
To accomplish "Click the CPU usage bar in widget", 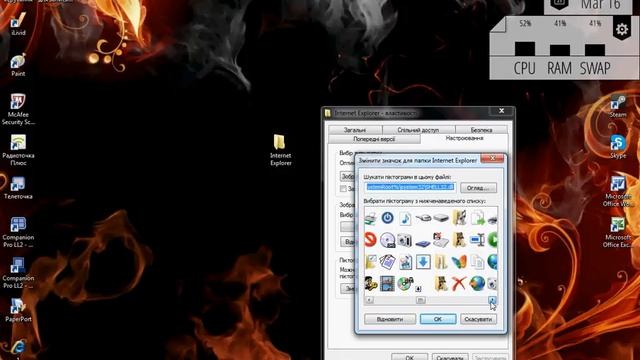I will pyautogui.click(x=525, y=49).
